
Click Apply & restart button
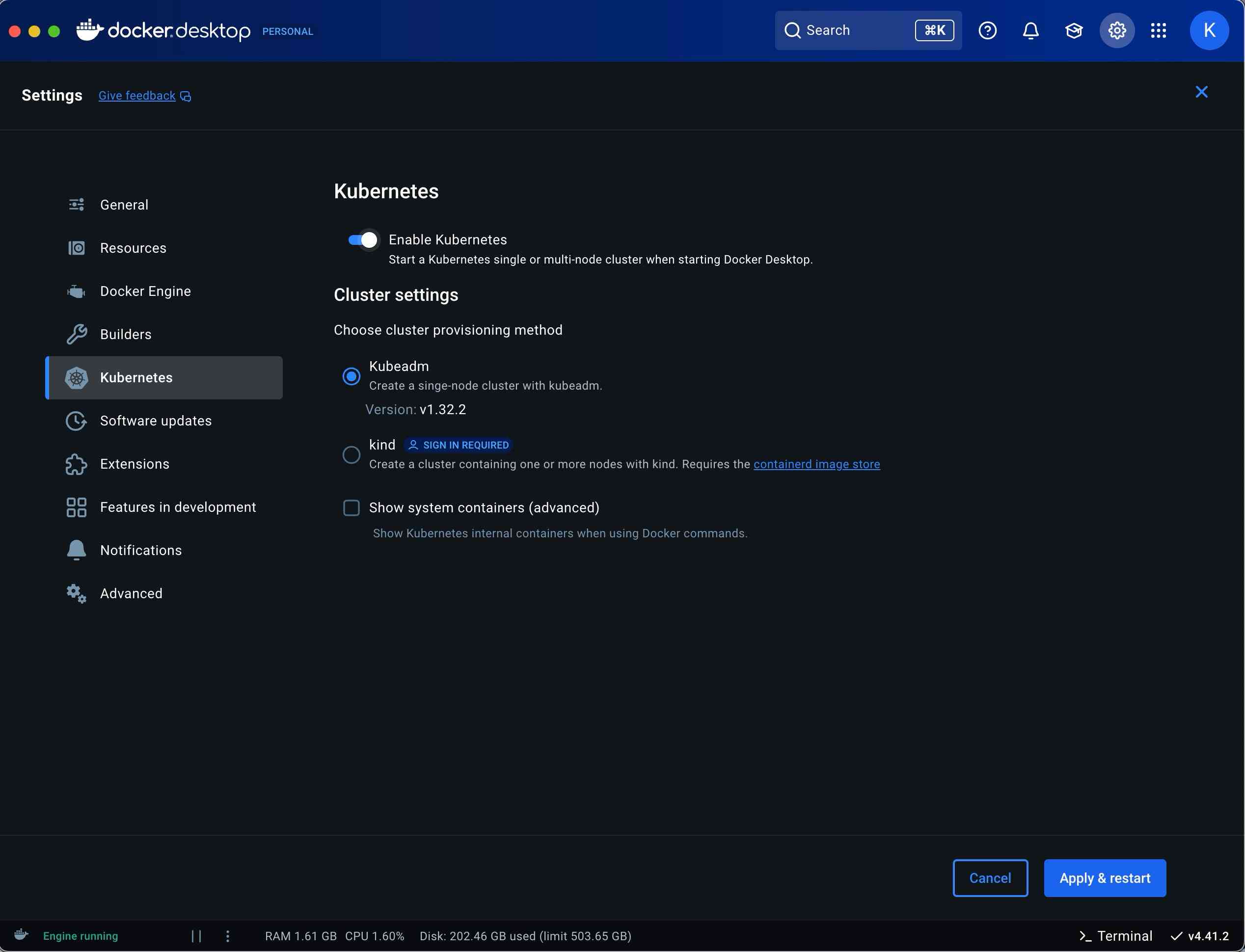pos(1105,878)
